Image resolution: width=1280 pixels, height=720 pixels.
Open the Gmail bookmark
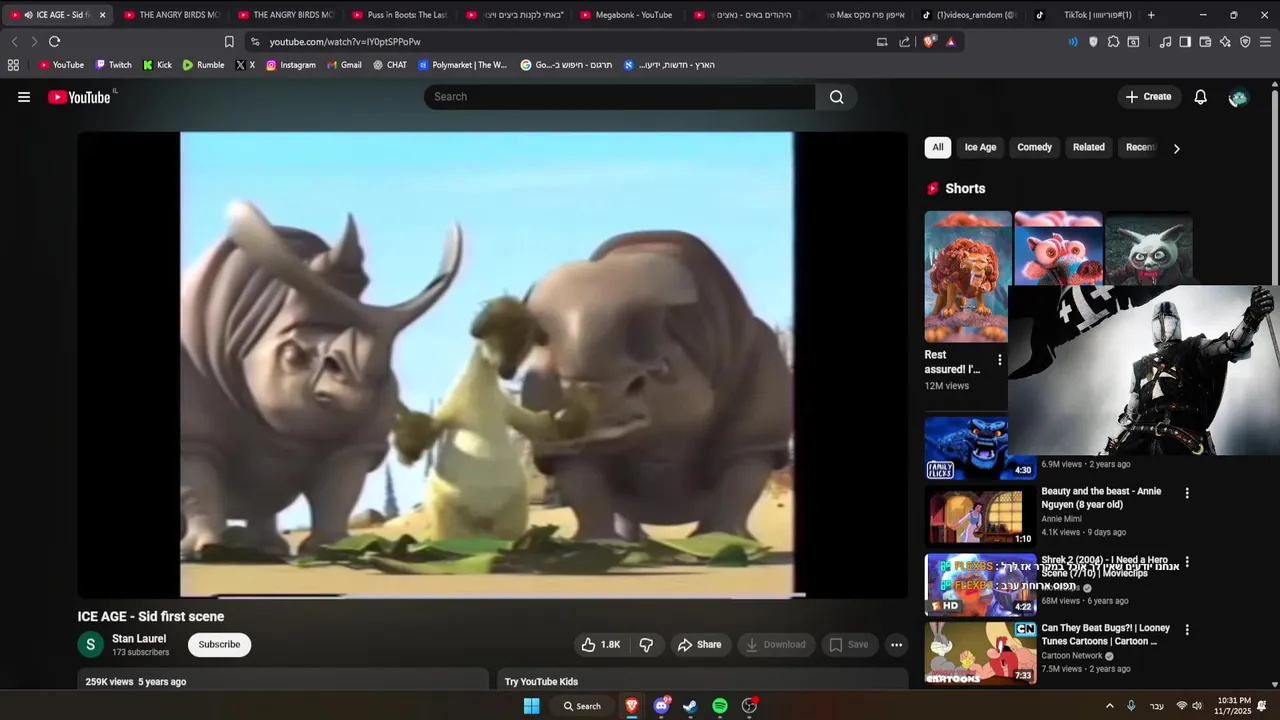pyautogui.click(x=344, y=65)
